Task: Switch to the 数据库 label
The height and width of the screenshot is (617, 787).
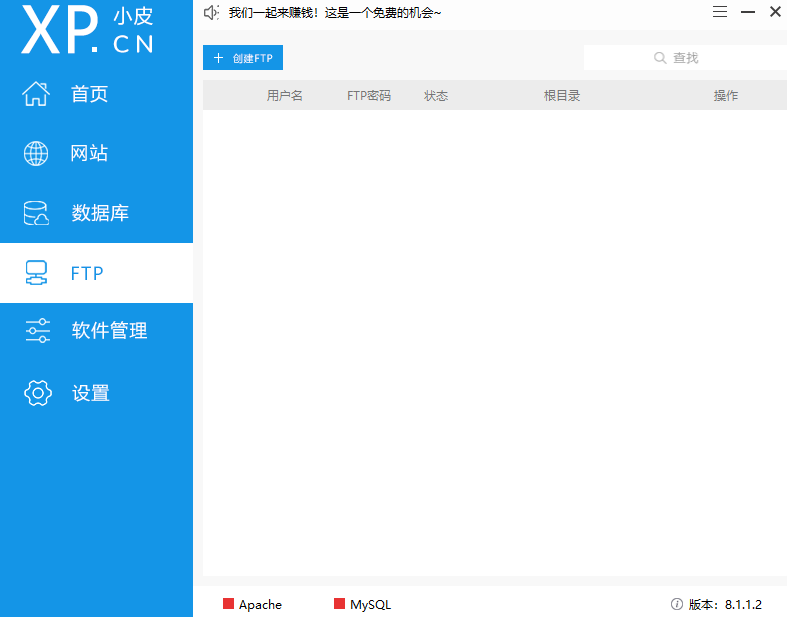Action: (100, 213)
